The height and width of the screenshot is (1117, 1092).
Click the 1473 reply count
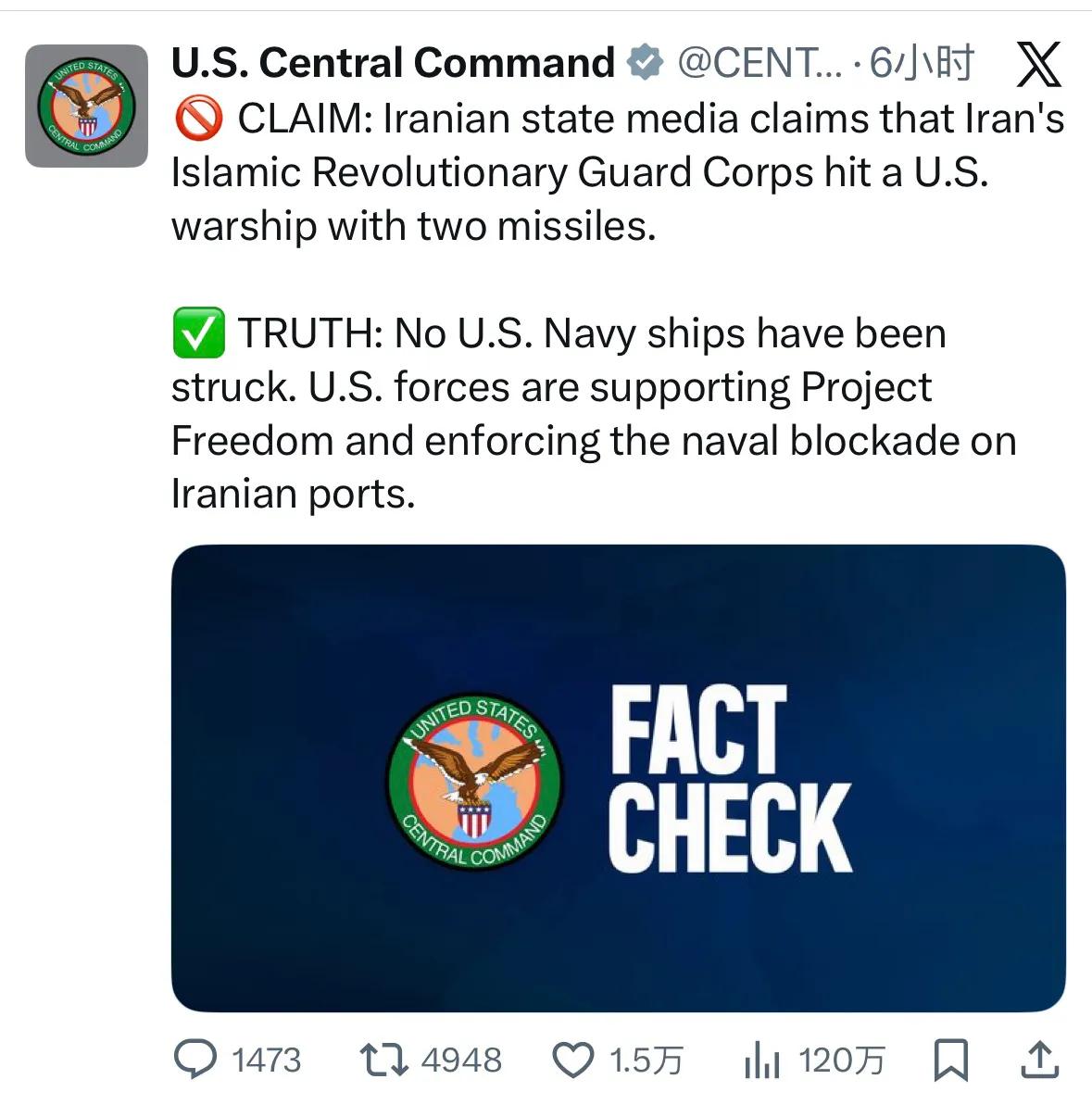(x=266, y=1060)
